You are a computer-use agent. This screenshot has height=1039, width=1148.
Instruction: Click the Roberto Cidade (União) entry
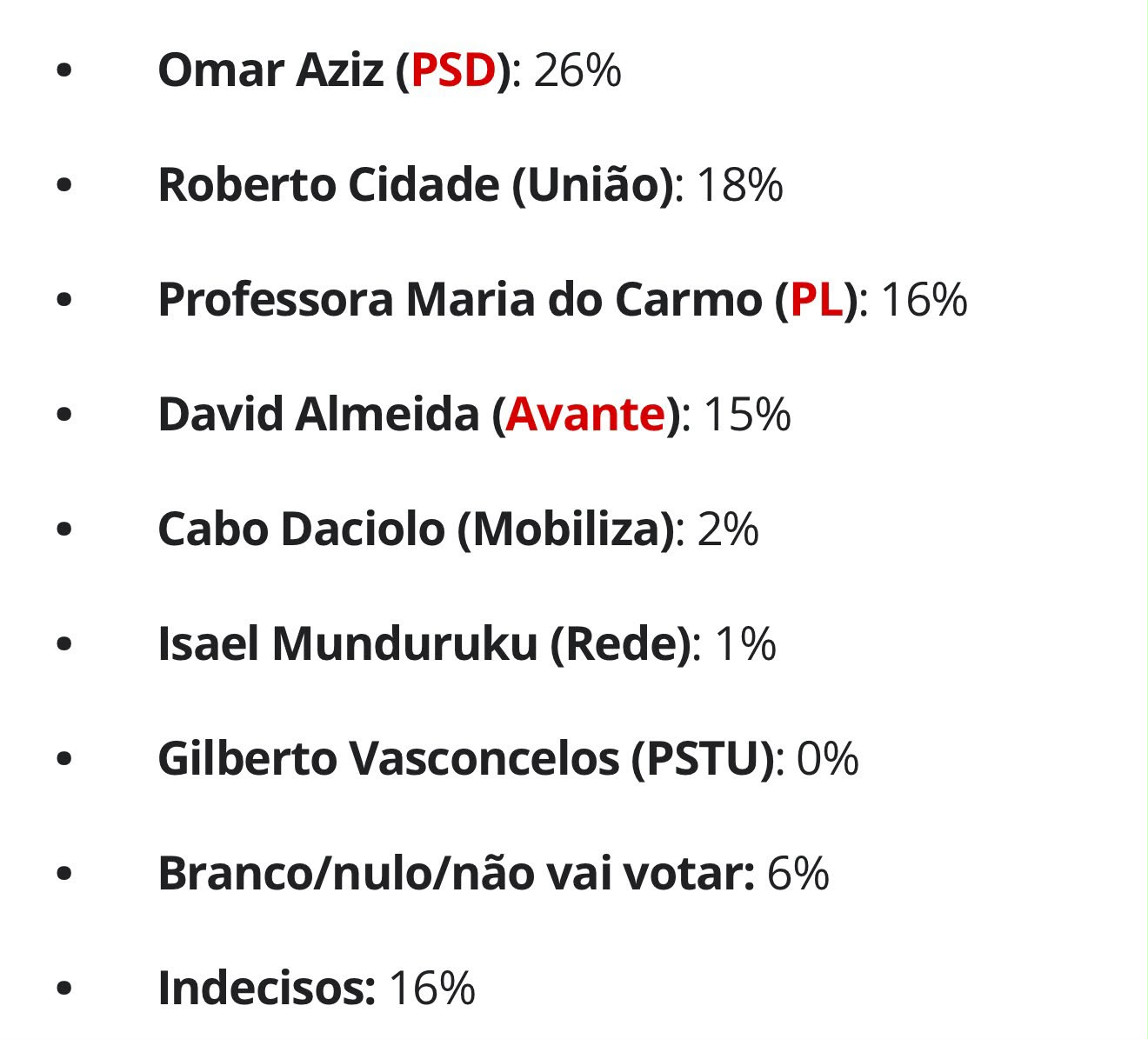coord(416,185)
